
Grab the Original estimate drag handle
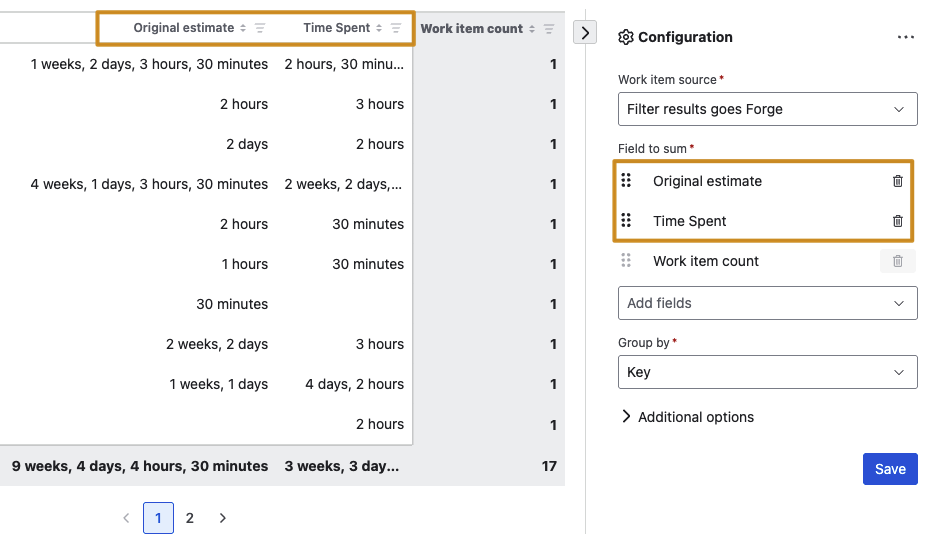coord(626,181)
